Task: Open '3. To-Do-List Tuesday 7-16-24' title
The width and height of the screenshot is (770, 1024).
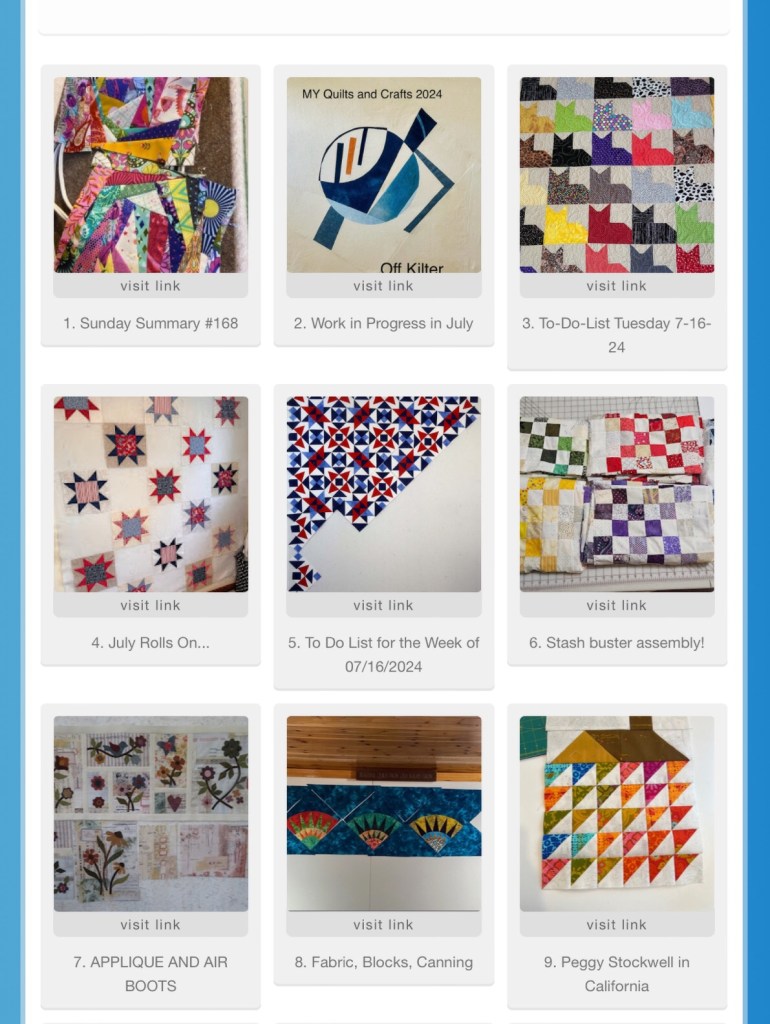Action: coord(617,335)
